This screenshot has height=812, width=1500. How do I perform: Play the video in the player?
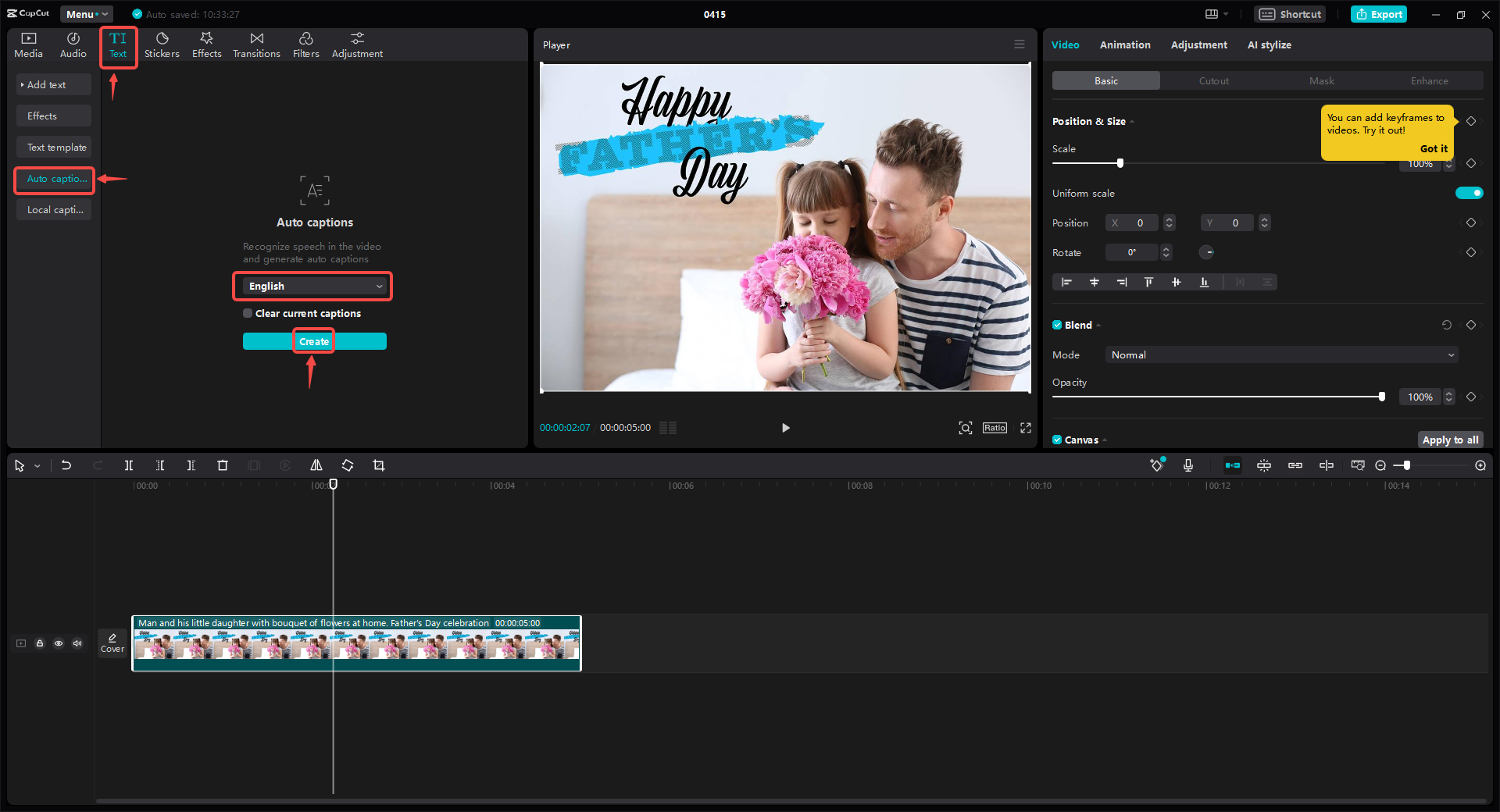coord(785,428)
